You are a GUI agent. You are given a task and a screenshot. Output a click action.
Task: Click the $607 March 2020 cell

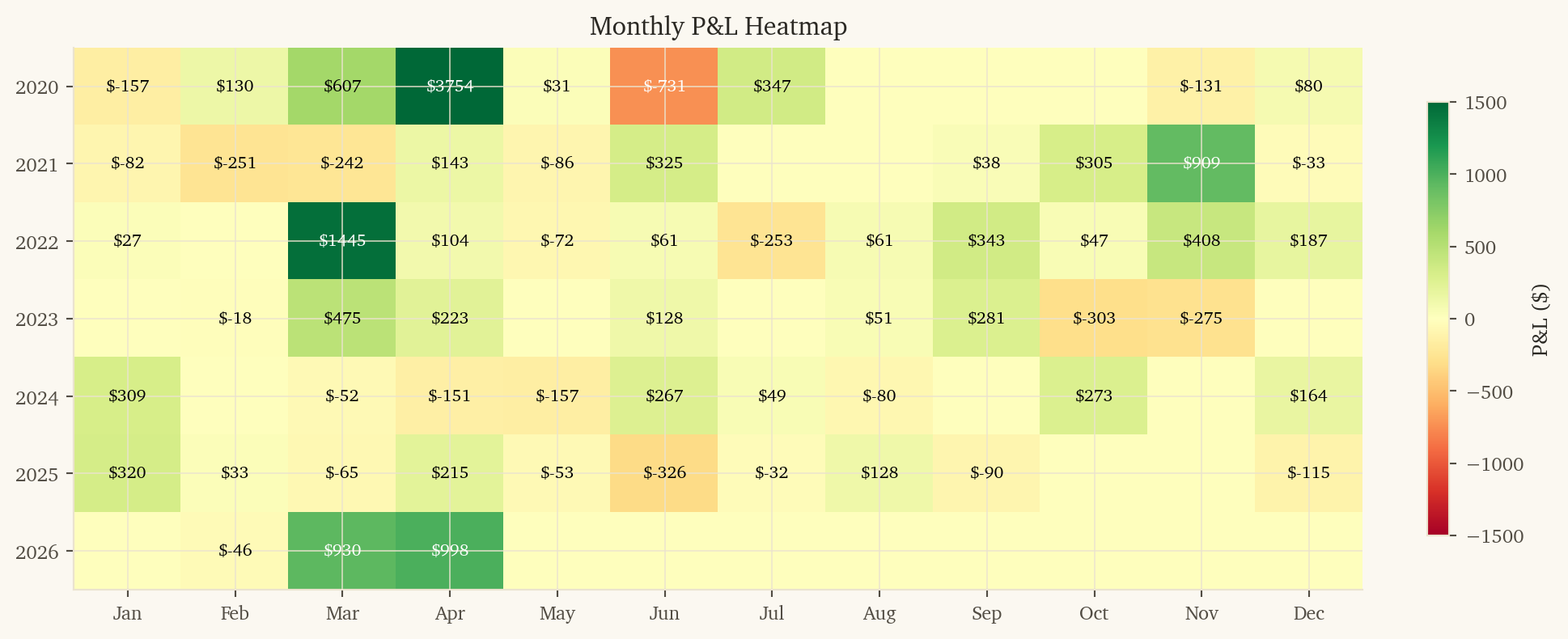tap(342, 87)
